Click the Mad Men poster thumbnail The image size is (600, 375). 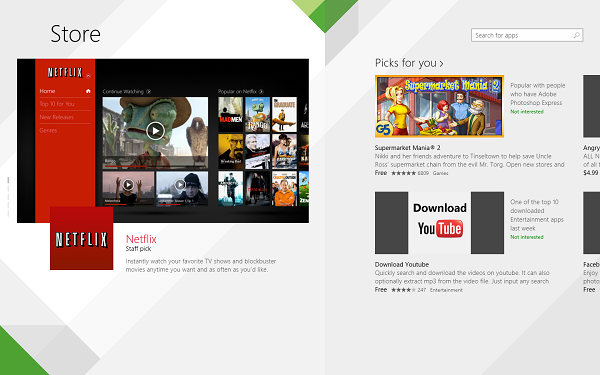[x=230, y=114]
